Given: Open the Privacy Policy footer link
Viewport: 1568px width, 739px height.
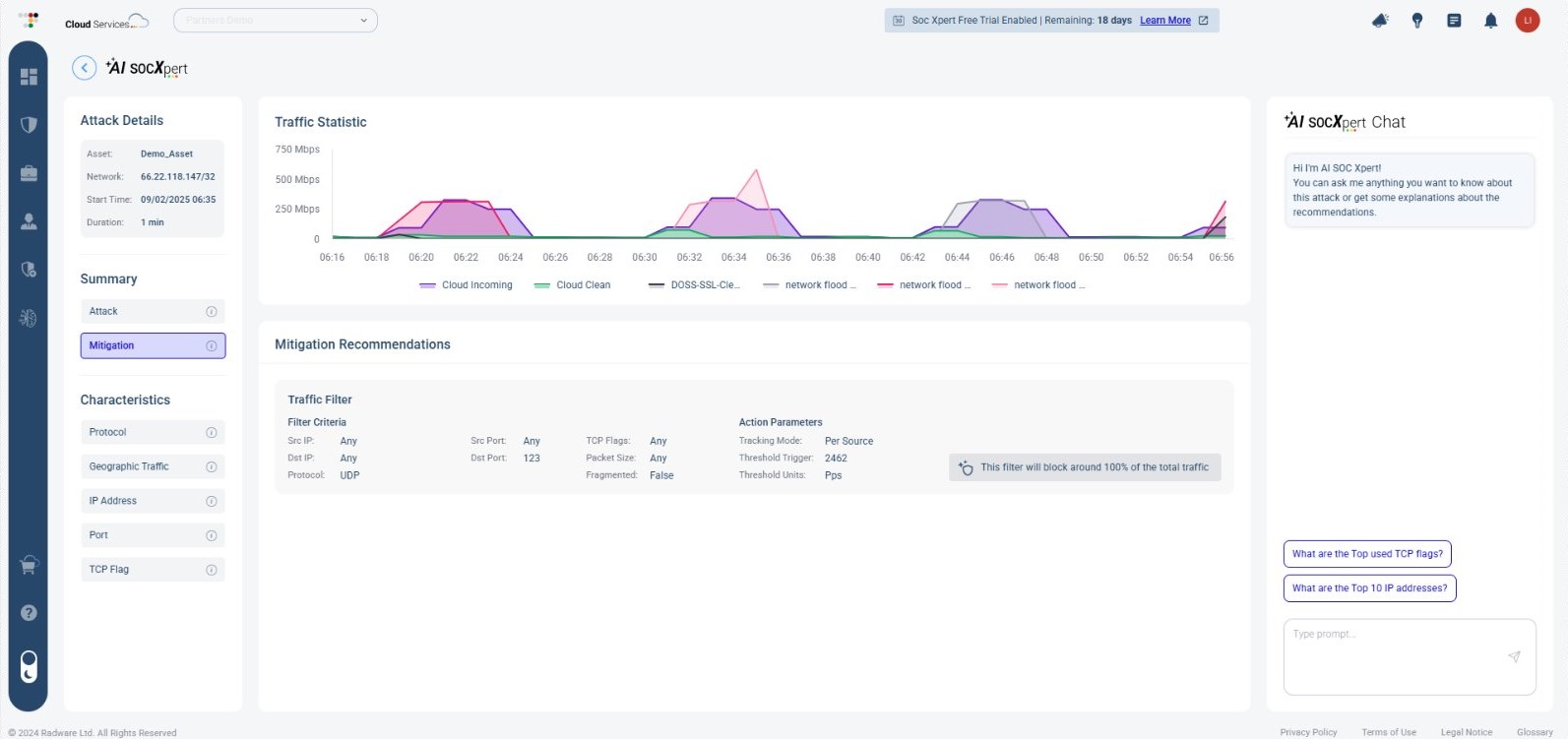Looking at the screenshot, I should 1308,732.
